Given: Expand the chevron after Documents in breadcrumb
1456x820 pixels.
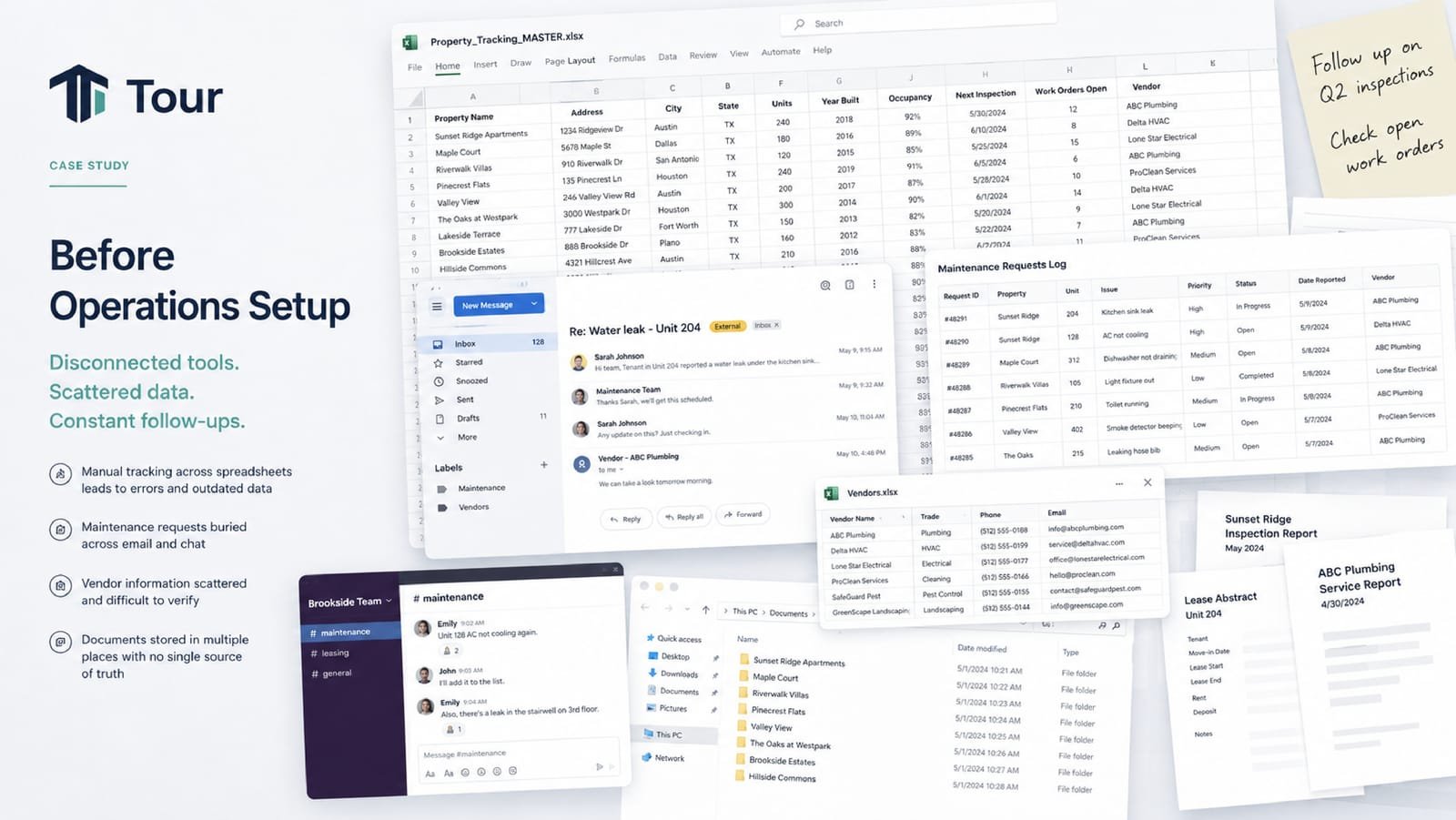Looking at the screenshot, I should point(814,615).
